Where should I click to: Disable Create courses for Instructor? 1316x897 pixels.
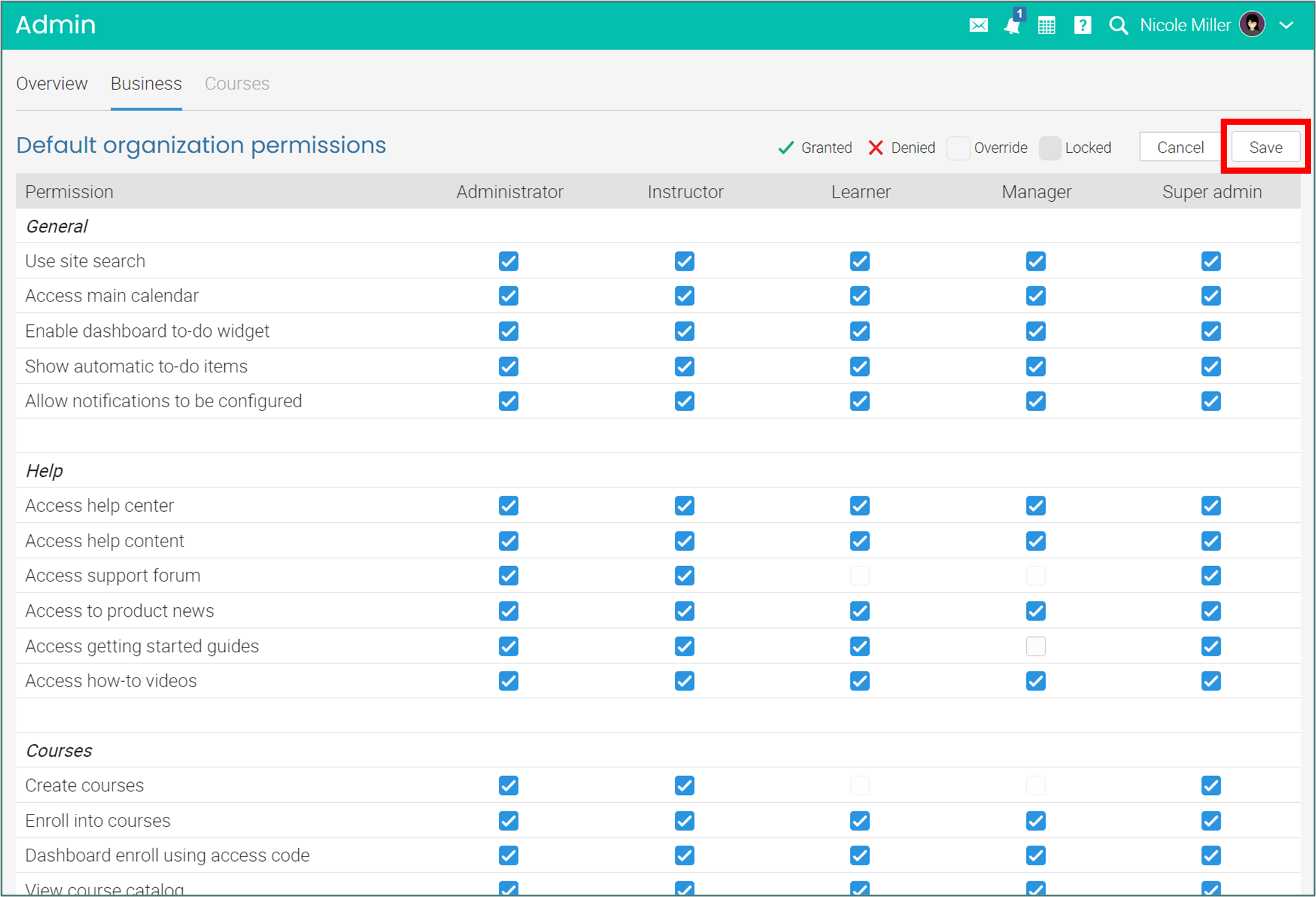click(x=684, y=785)
